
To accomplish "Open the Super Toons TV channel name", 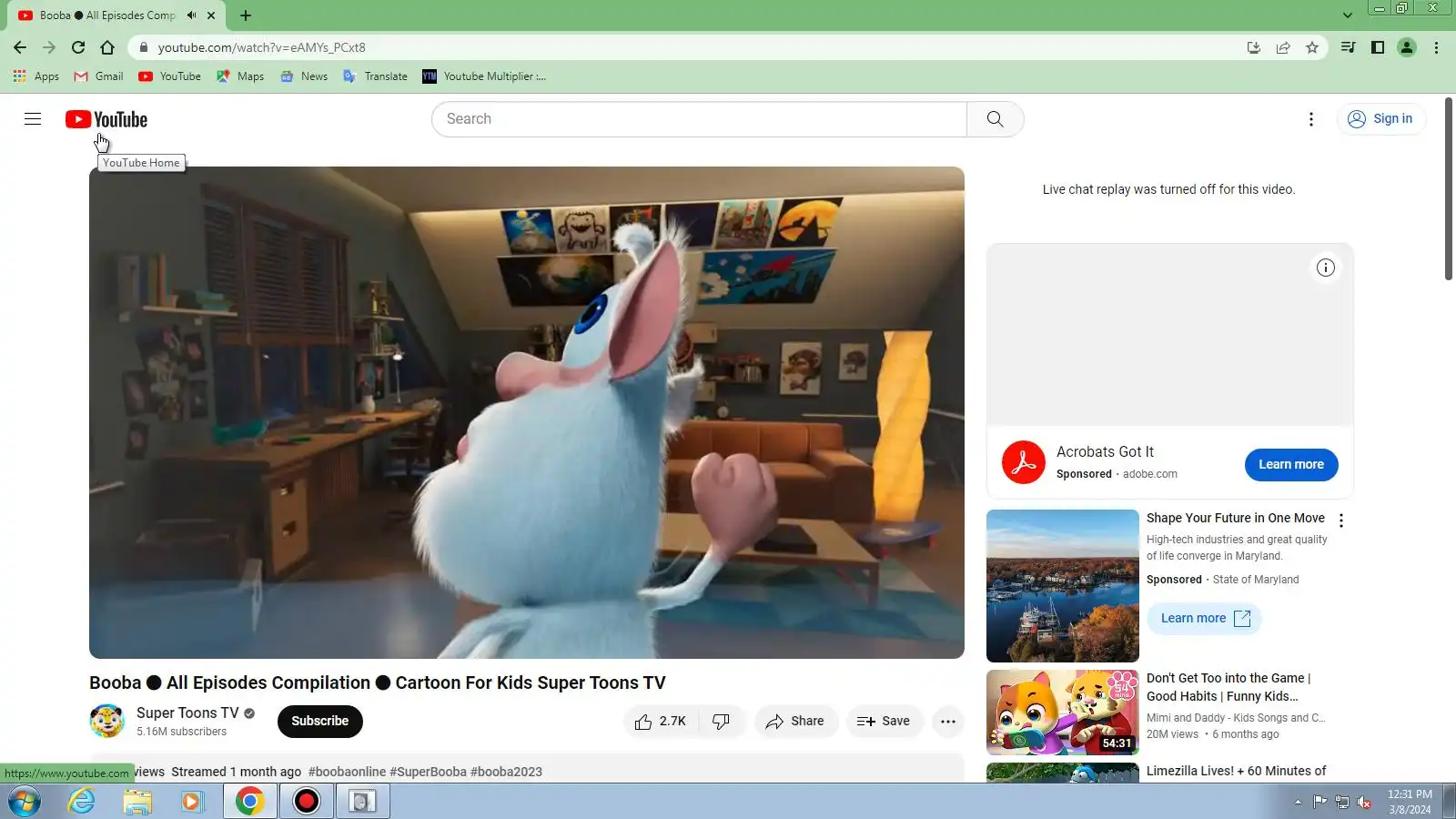I will [187, 713].
